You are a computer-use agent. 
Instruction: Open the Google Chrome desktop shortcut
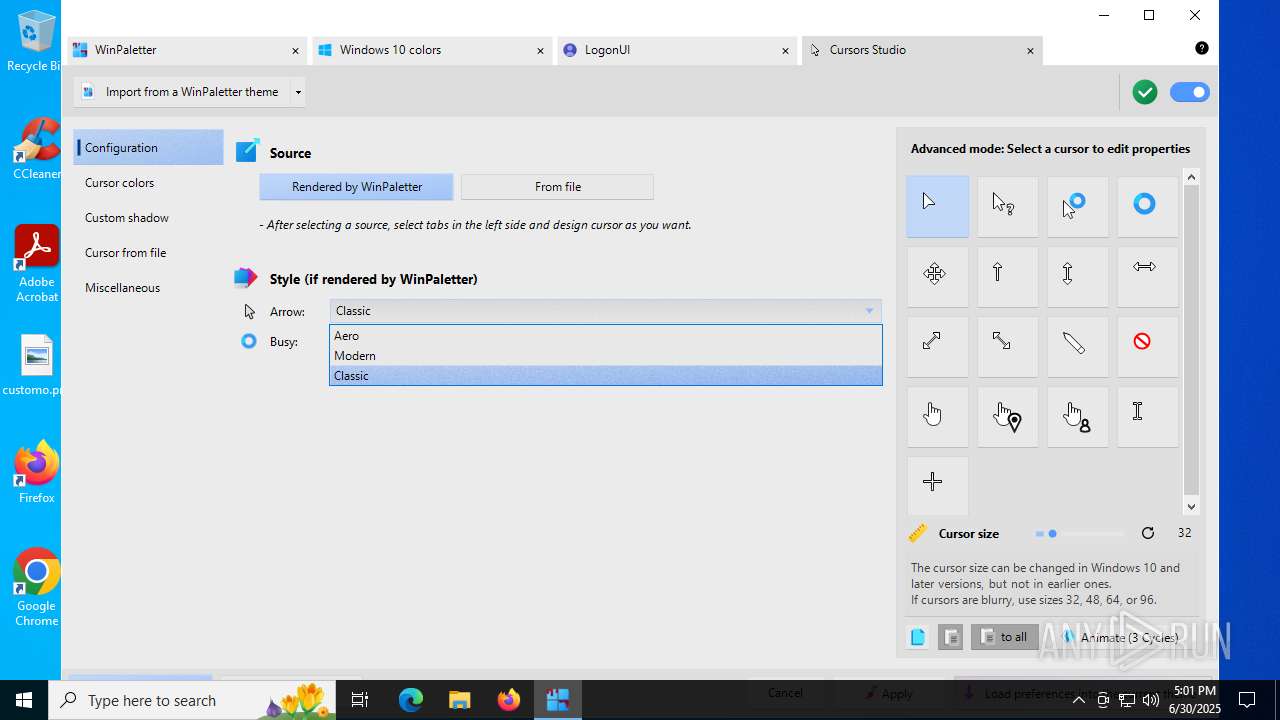pos(36,588)
